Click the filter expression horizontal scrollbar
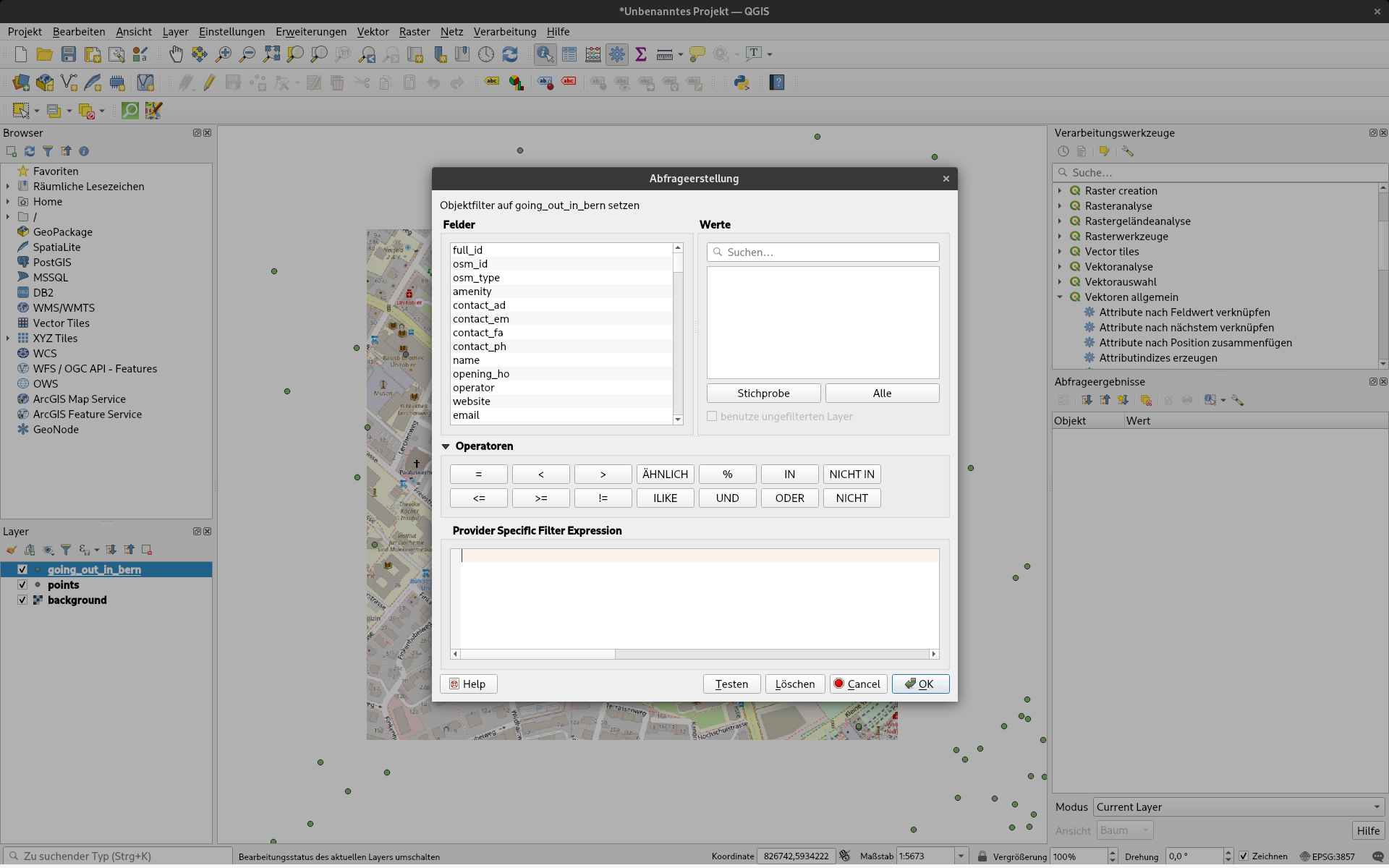This screenshot has width=1389, height=868. click(538, 654)
